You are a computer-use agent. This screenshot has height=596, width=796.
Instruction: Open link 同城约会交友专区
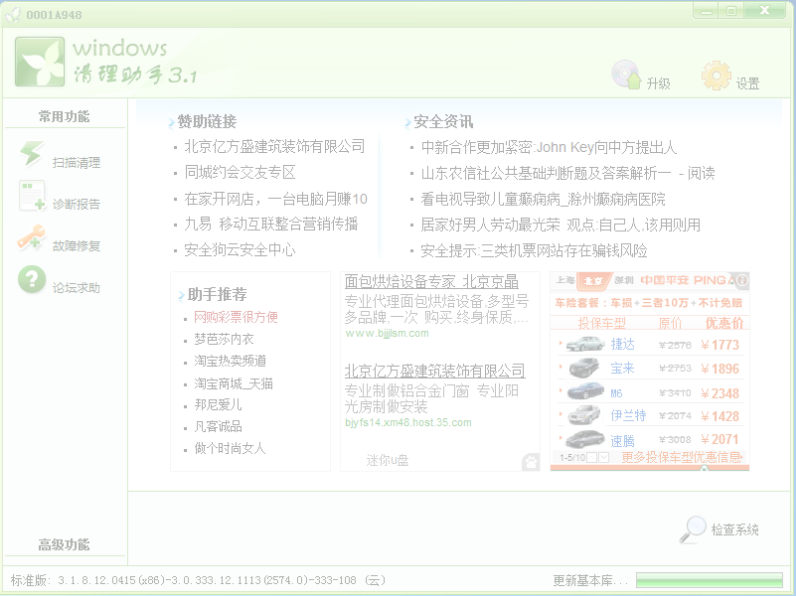point(240,173)
